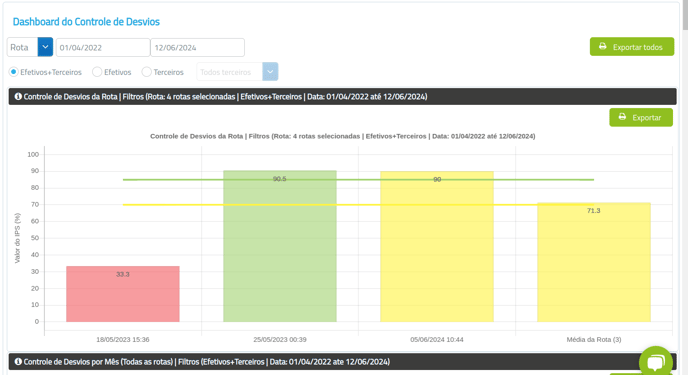688x375 pixels.
Task: Click the Controle de Desvios por Mês header bar
Action: click(343, 362)
